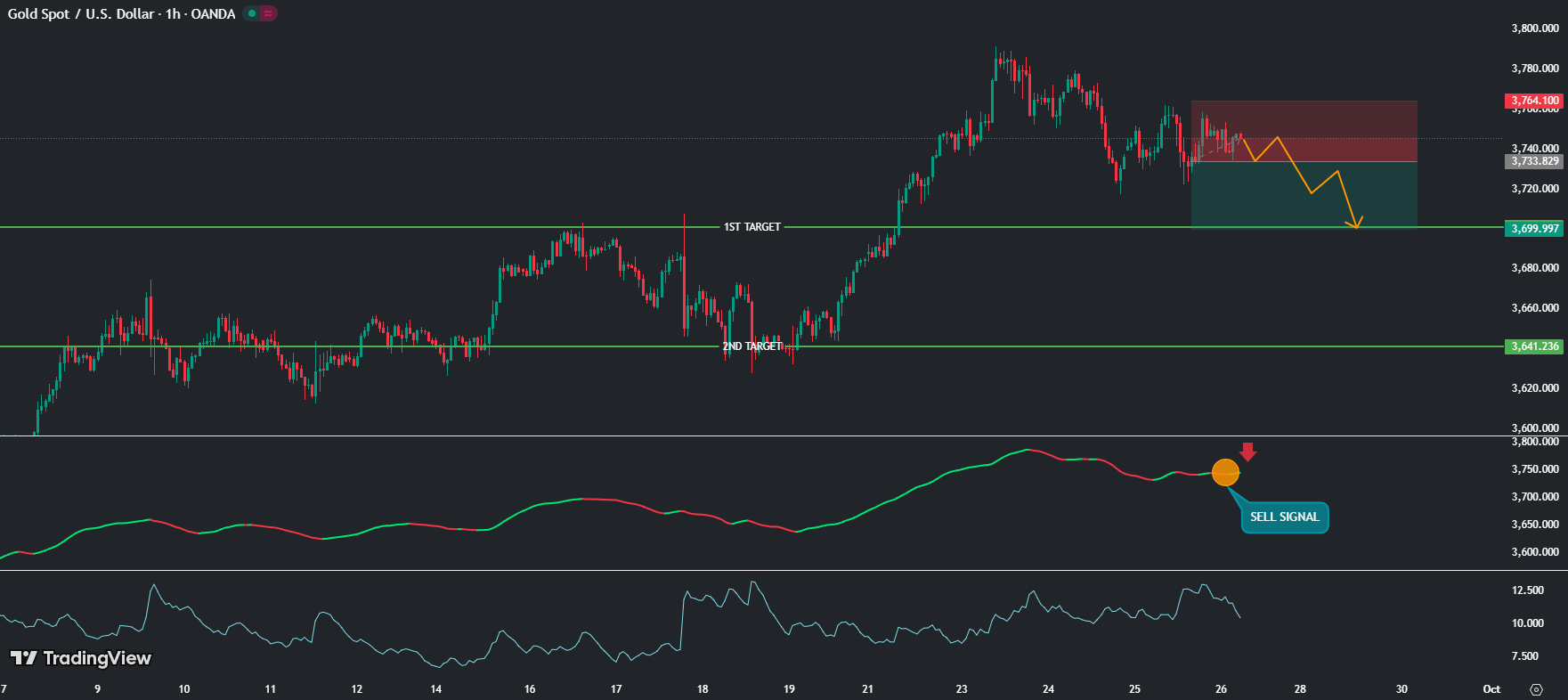Click the 3,680.000 price axis label

click(x=1535, y=268)
